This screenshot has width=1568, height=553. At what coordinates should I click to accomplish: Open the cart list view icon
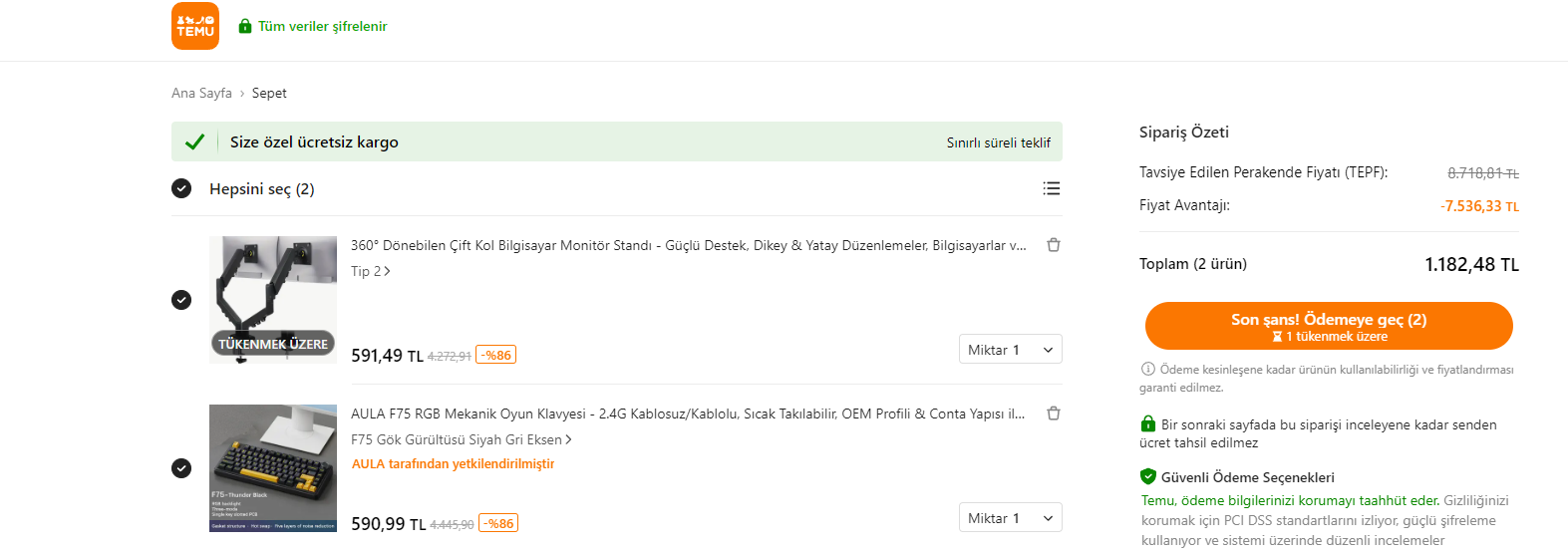pos(1051,188)
